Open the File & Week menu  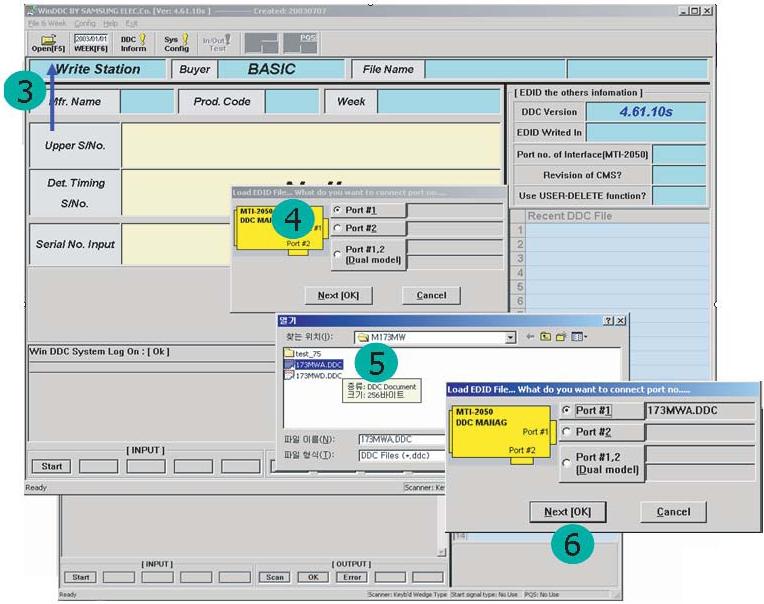[x=47, y=23]
